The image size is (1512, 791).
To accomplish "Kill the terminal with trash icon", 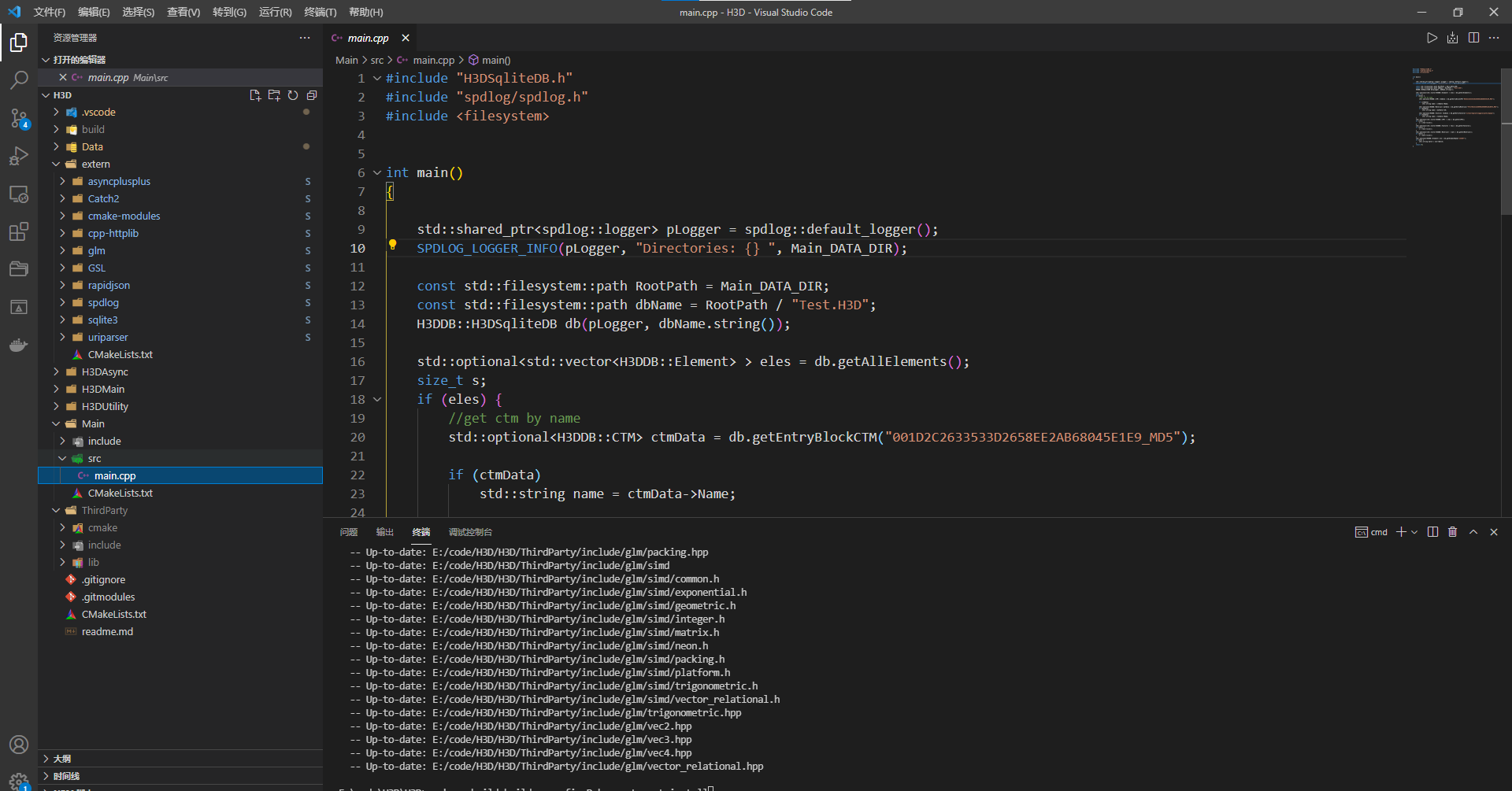I will [1453, 532].
